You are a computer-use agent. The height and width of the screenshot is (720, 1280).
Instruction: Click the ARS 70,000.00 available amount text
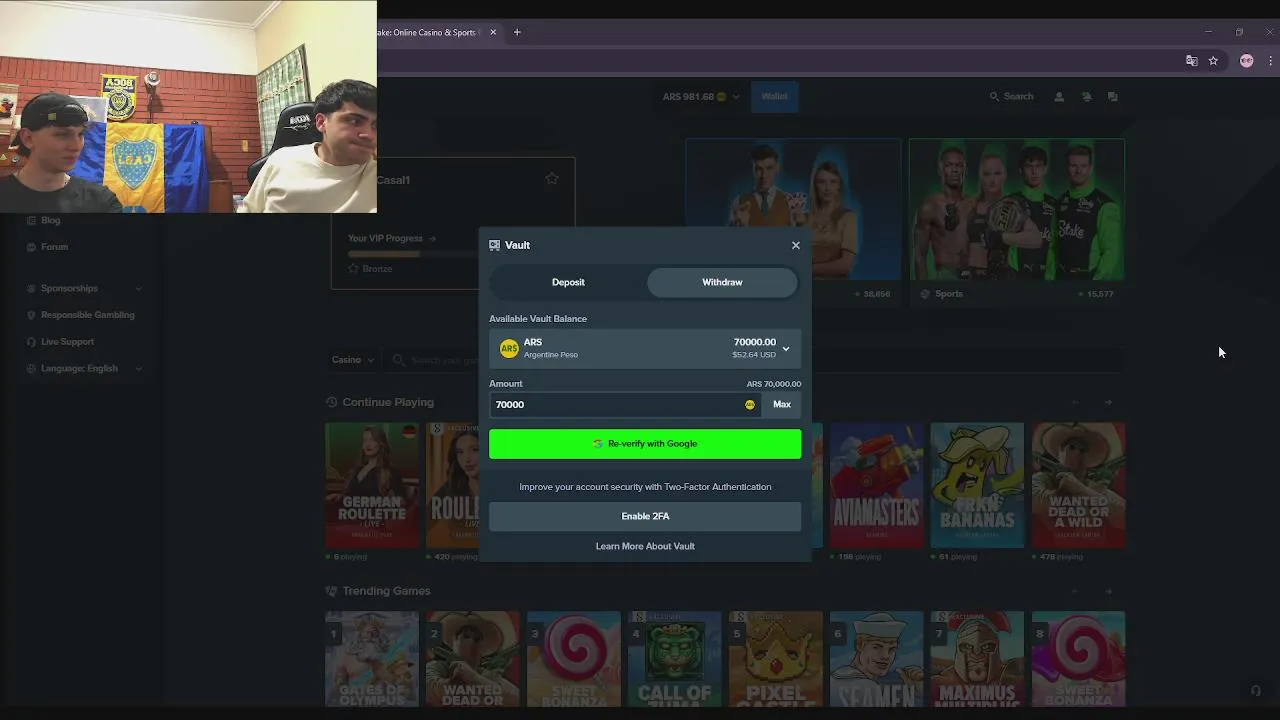(x=773, y=384)
